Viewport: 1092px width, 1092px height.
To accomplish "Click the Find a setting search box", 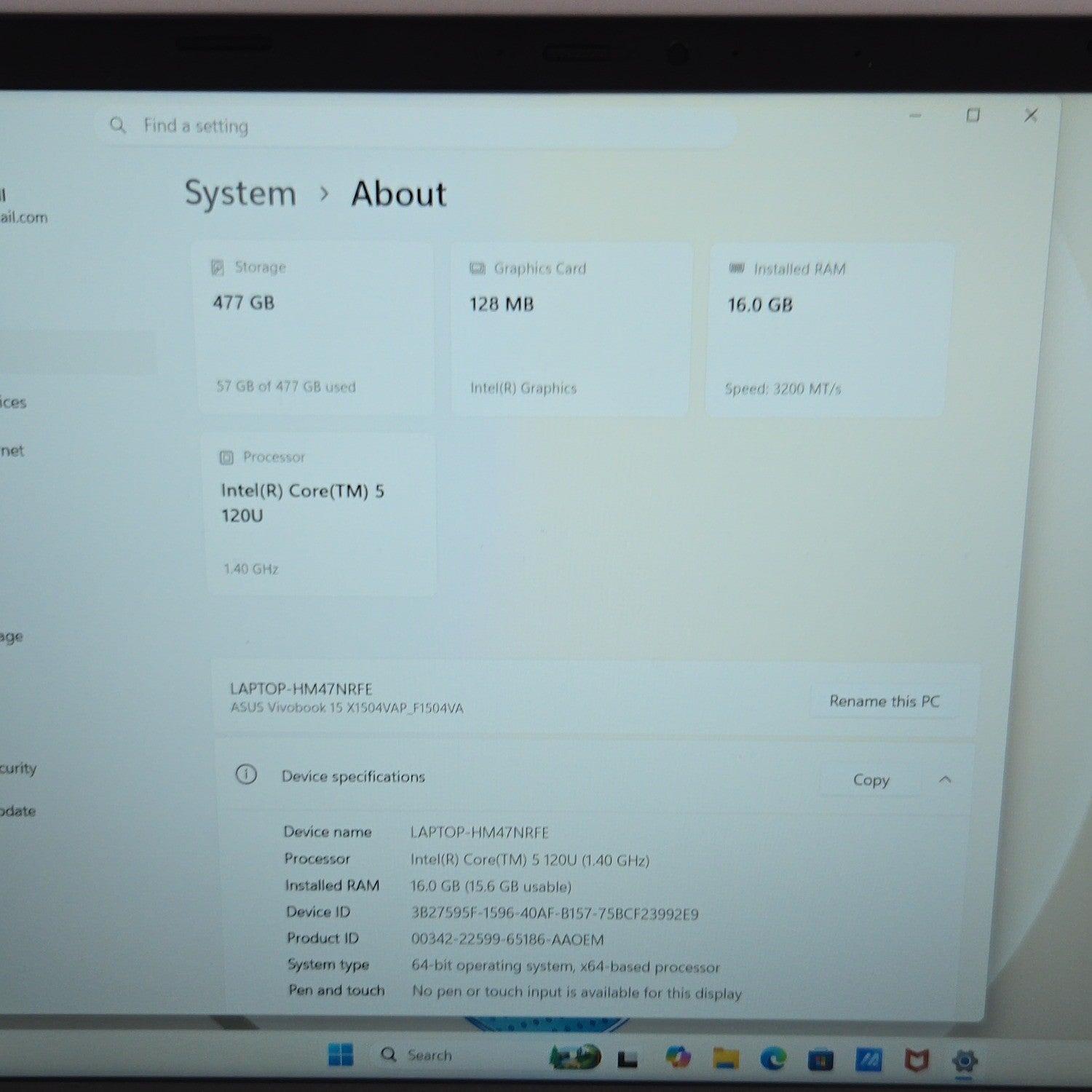I will [415, 126].
